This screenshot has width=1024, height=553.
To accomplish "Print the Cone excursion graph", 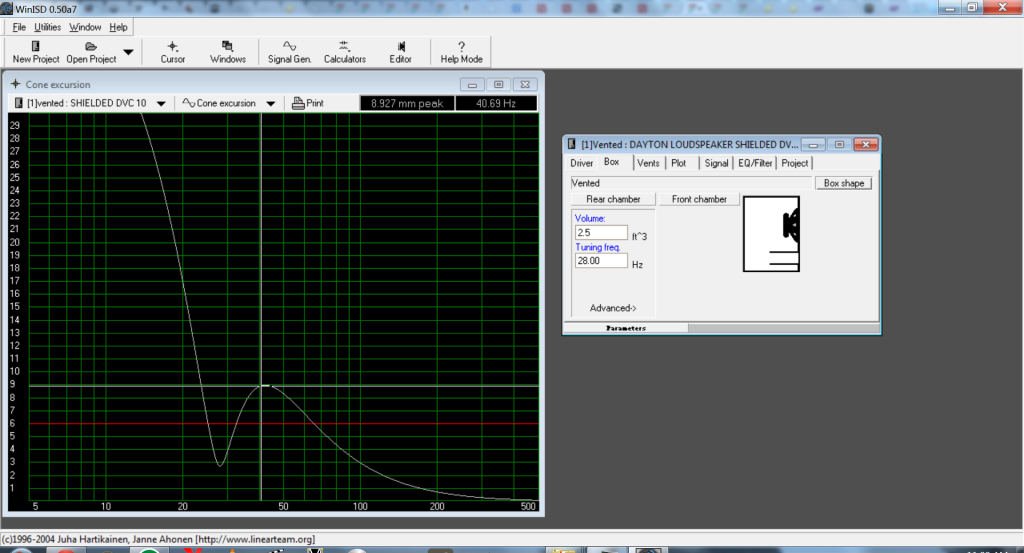I will (x=308, y=103).
